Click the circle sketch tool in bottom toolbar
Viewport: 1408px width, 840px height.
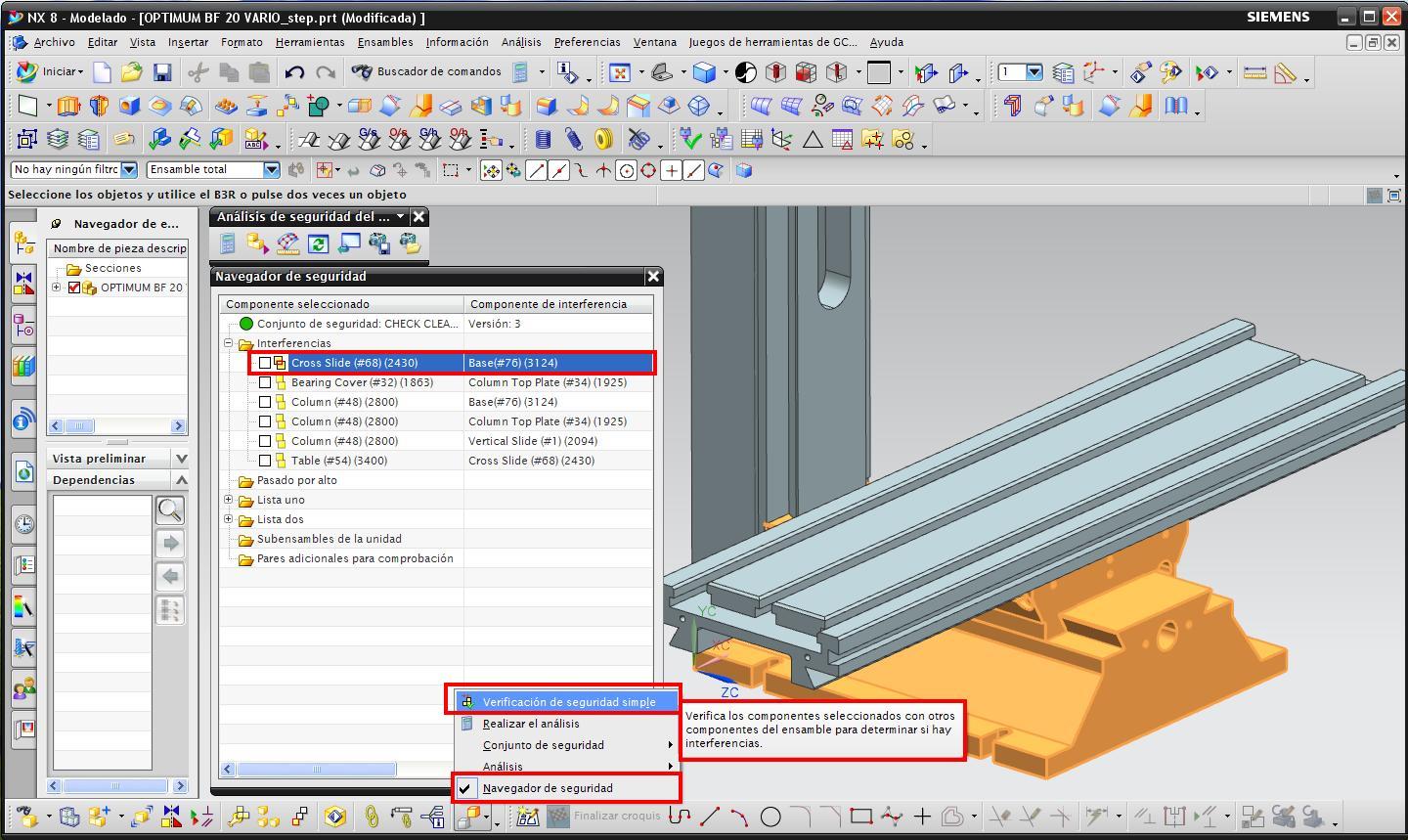pyautogui.click(x=770, y=816)
